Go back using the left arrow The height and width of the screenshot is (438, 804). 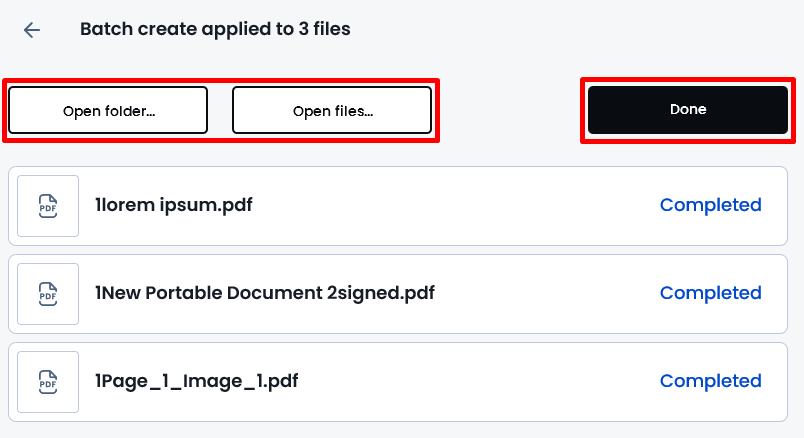[32, 30]
